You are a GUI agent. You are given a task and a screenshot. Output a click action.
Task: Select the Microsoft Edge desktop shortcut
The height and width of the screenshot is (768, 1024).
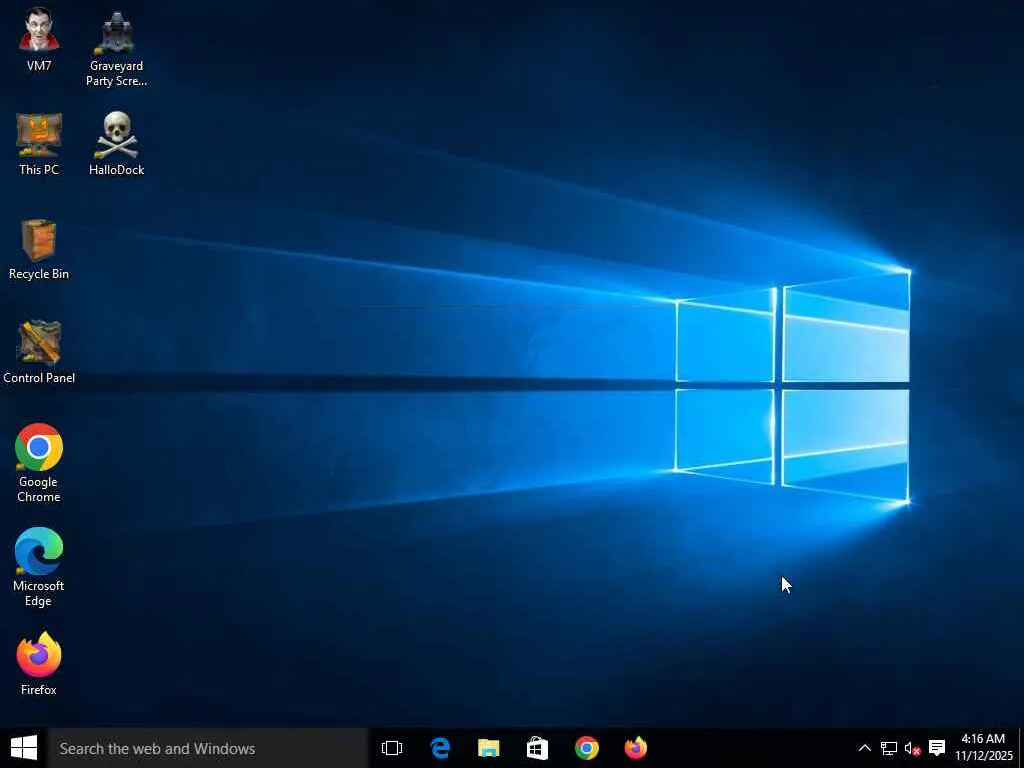[x=39, y=567]
